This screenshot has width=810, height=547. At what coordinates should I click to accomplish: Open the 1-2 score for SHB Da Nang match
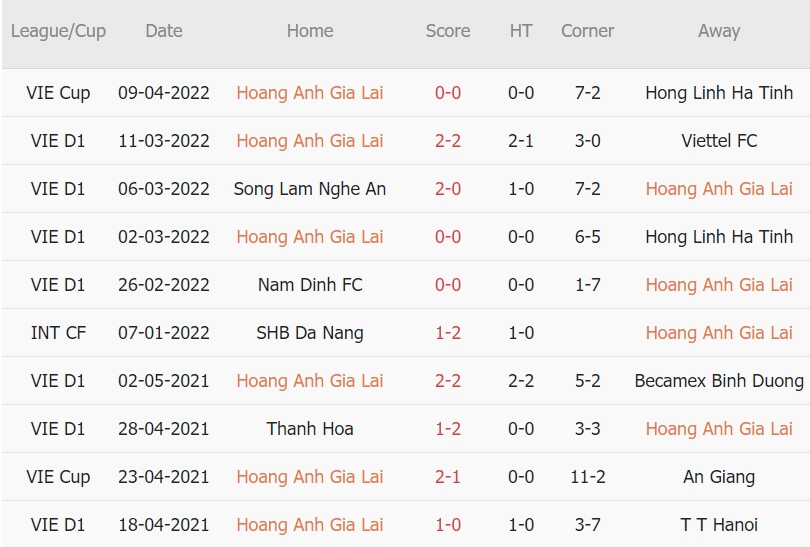click(448, 333)
